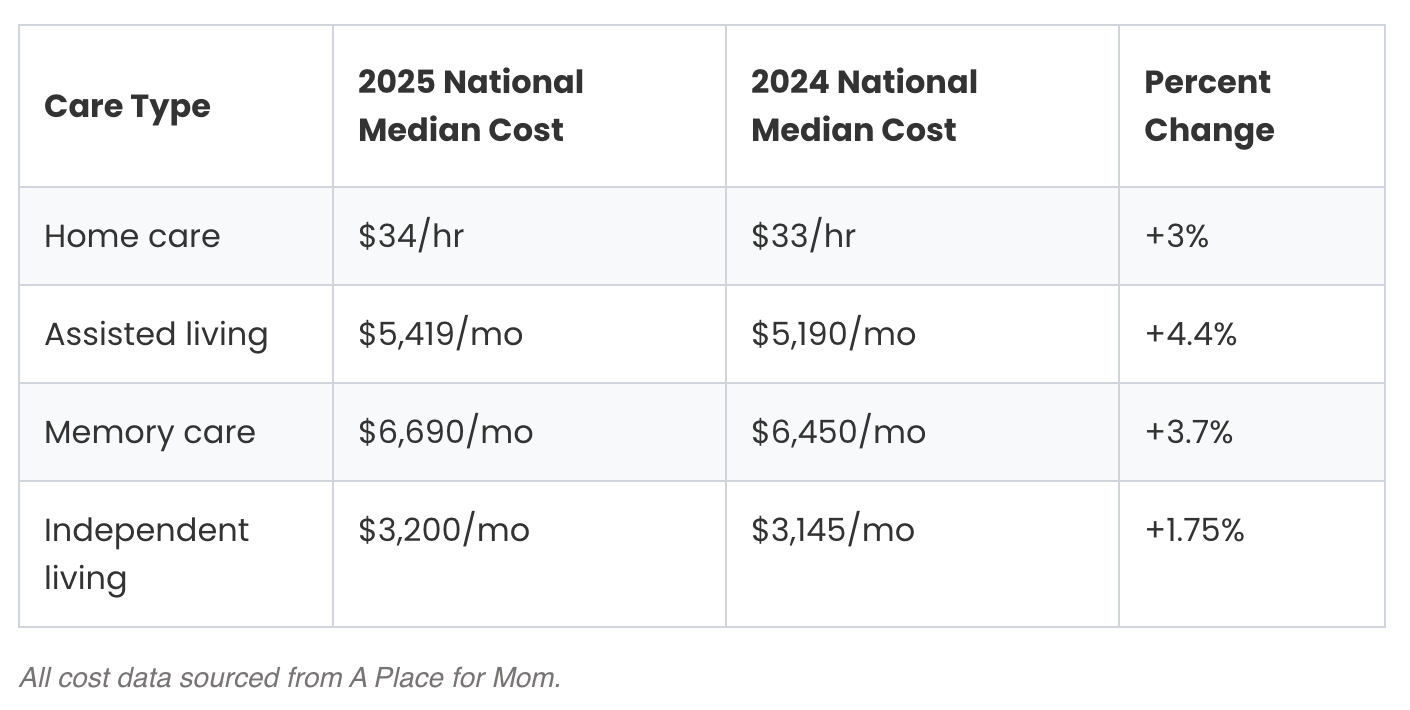Click the $6,450/mo cost cell
This screenshot has height=710, width=1410.
pos(838,432)
